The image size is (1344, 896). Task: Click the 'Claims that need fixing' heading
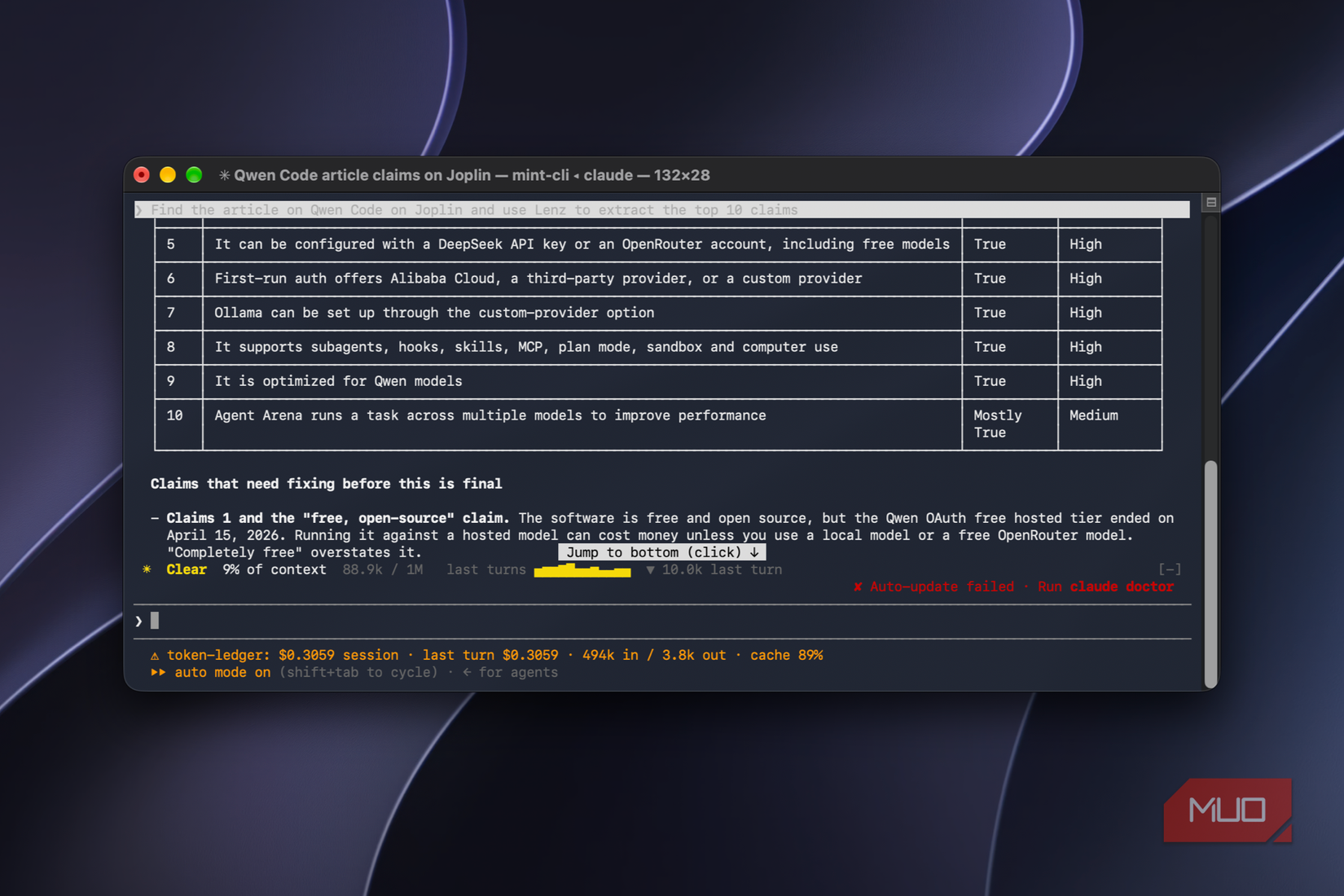point(326,484)
